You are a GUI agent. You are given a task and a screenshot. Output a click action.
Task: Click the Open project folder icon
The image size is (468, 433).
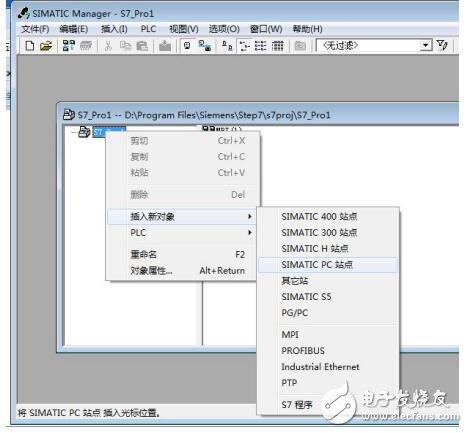46,46
